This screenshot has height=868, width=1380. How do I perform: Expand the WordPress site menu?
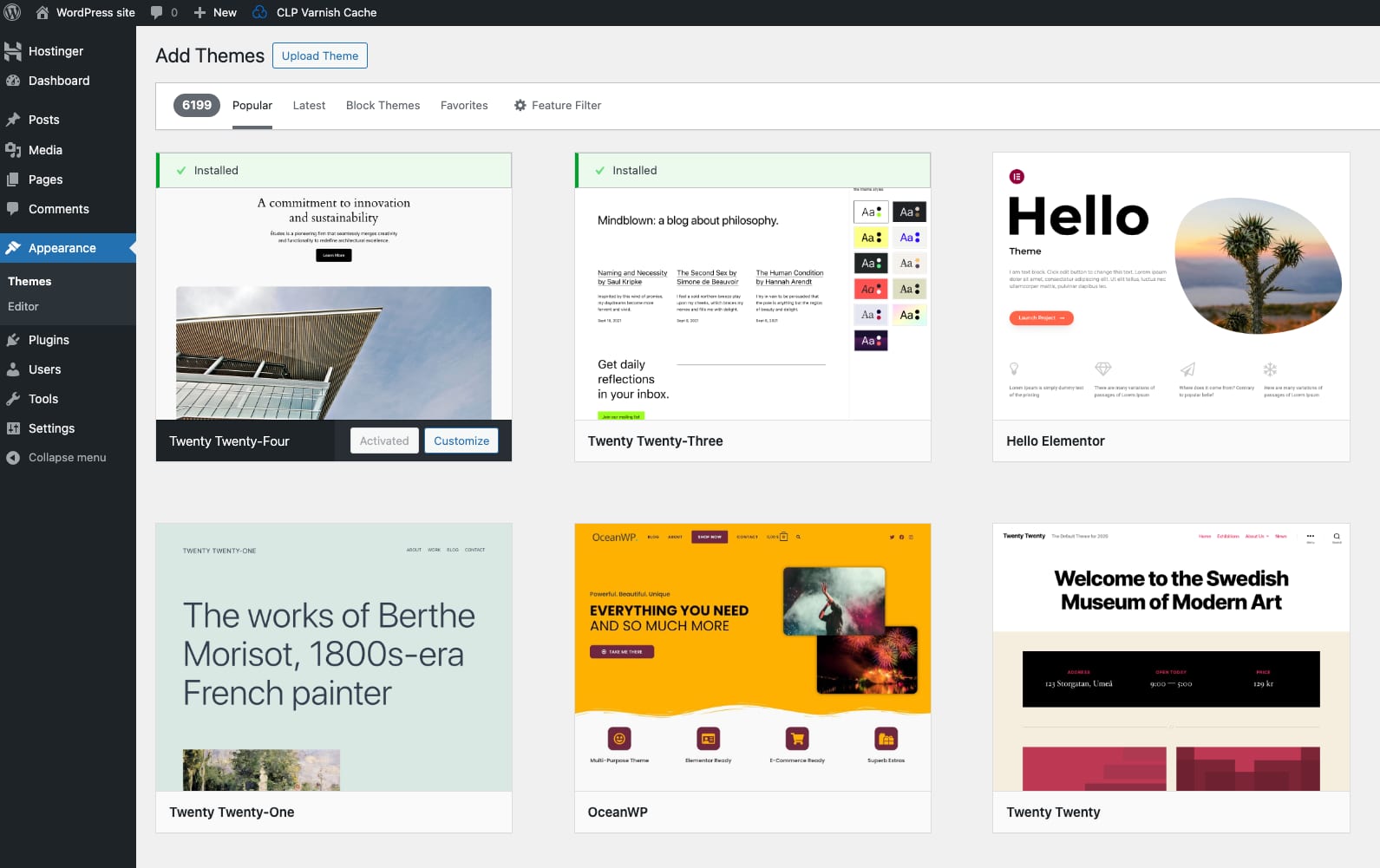[x=86, y=12]
